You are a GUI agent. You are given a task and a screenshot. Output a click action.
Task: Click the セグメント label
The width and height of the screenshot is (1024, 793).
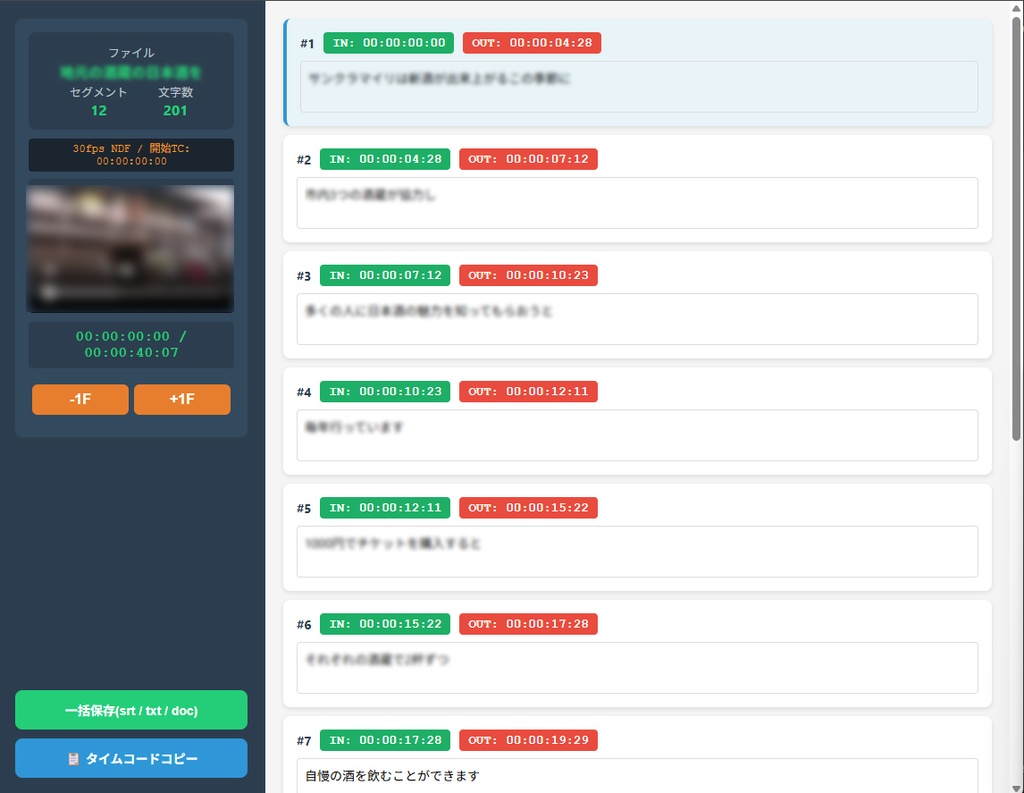click(x=99, y=92)
